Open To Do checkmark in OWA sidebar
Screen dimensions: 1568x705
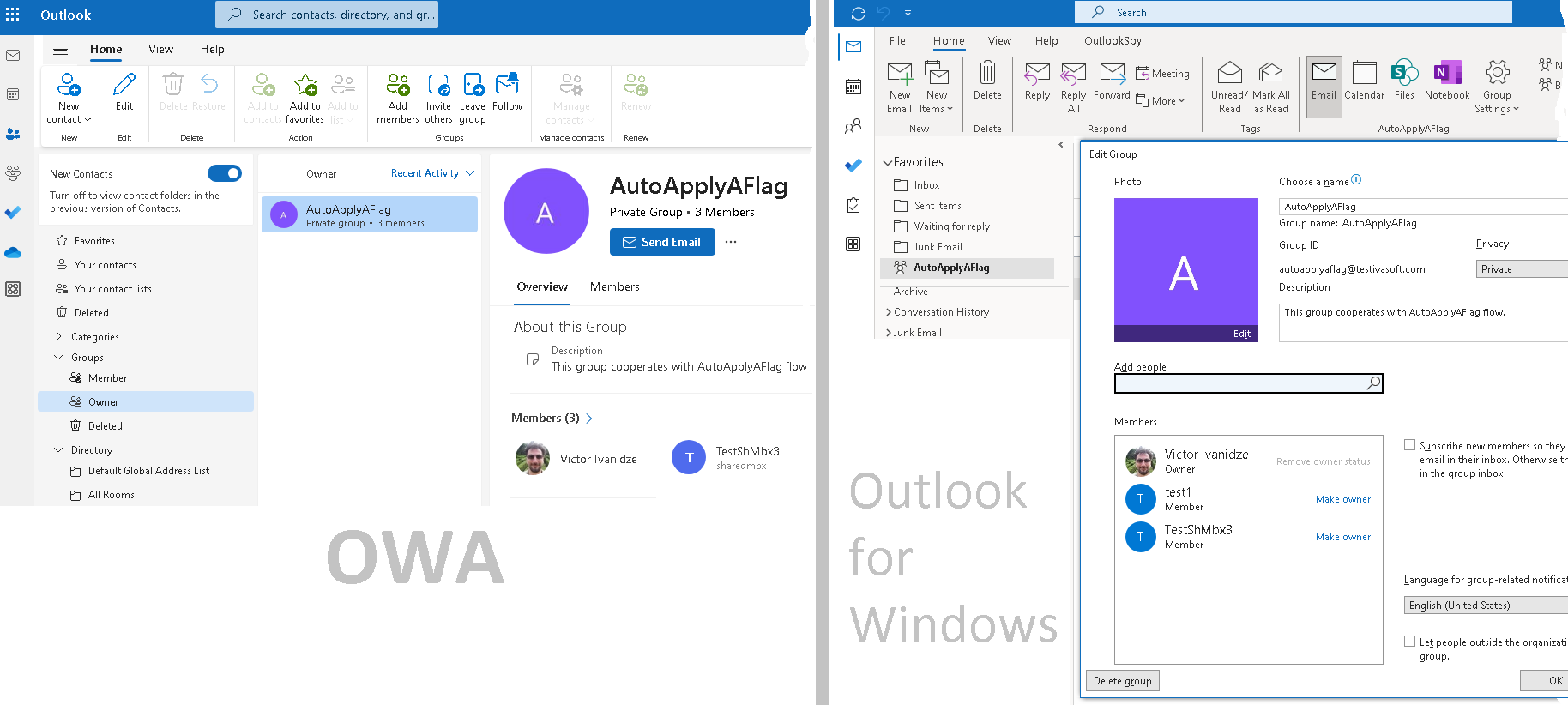point(13,212)
